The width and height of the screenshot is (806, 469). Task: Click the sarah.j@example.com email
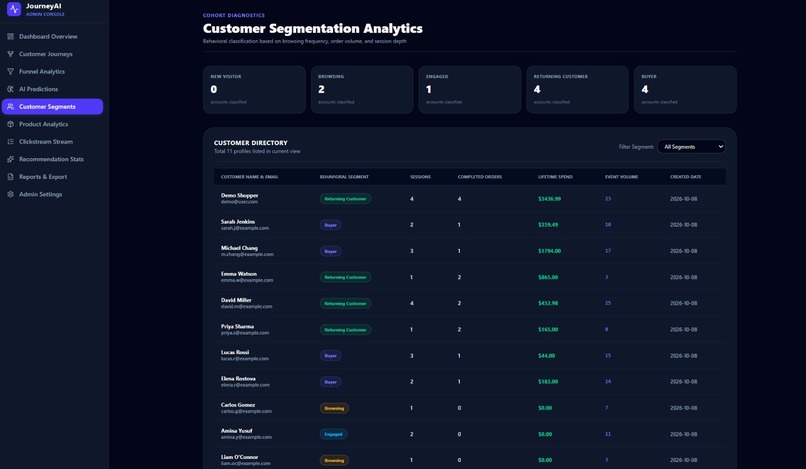pos(245,228)
